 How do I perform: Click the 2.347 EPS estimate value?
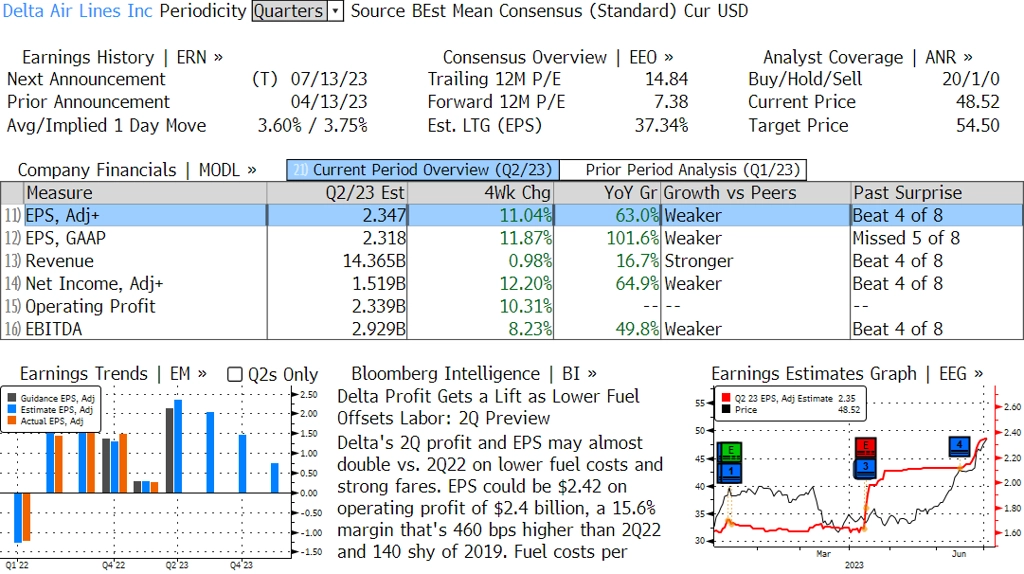pyautogui.click(x=384, y=215)
